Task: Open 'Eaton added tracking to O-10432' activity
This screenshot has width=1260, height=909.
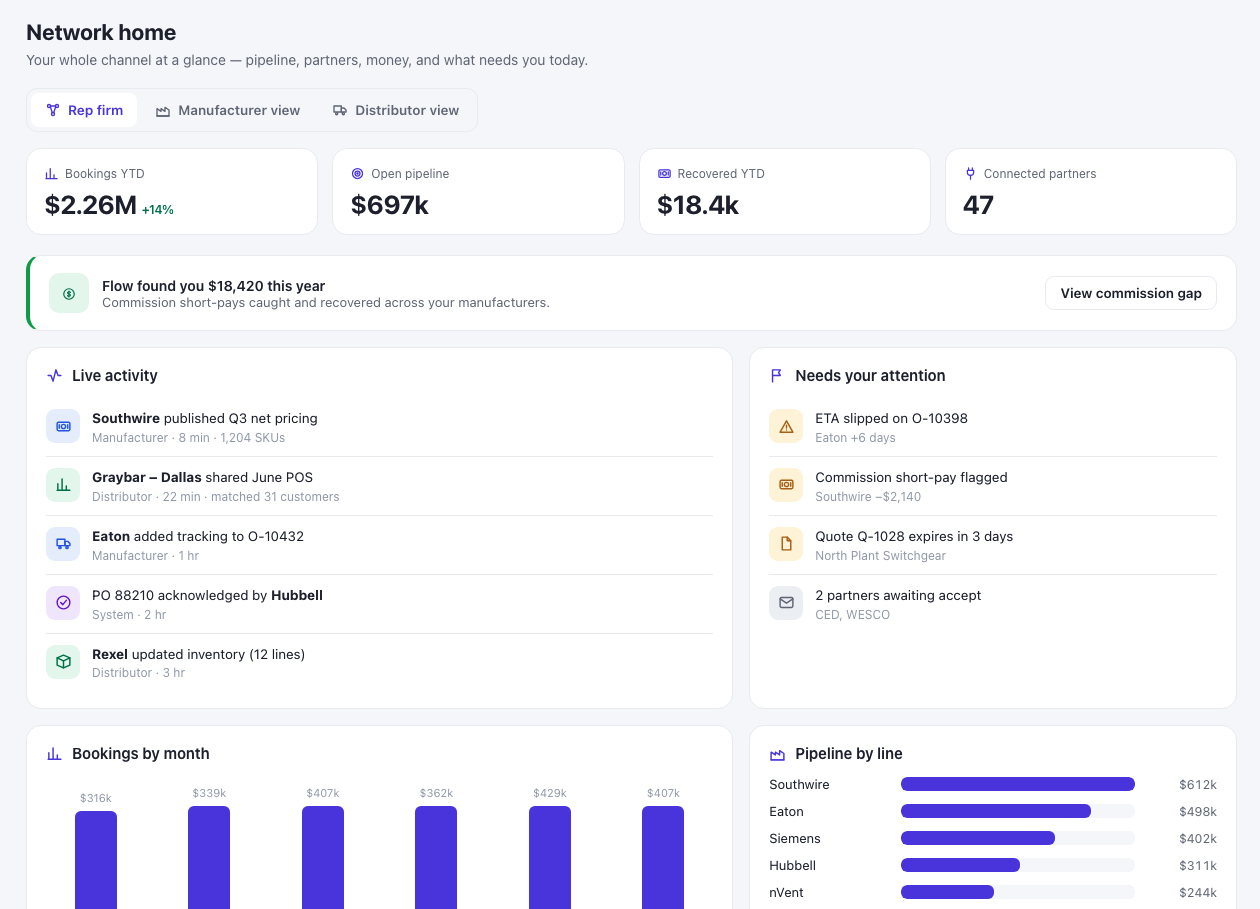Action: tap(379, 545)
